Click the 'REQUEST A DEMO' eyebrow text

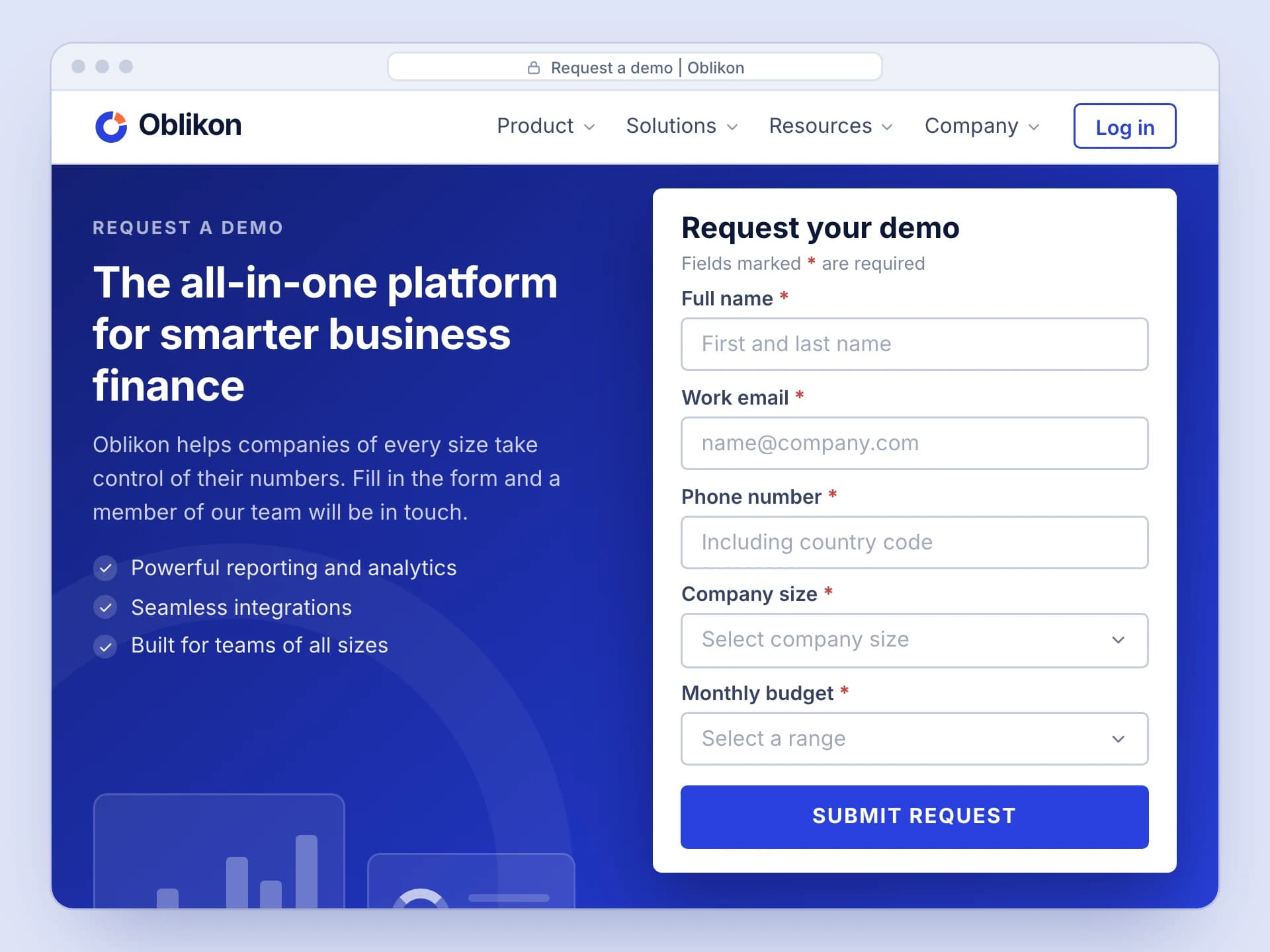[x=188, y=228]
